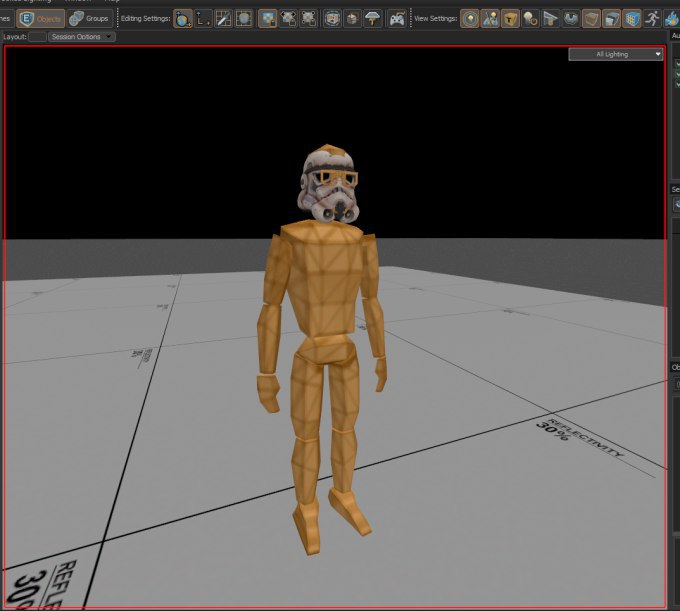Toggle the grey-blue block view icon
The width and height of the screenshot is (680, 611).
tap(611, 19)
